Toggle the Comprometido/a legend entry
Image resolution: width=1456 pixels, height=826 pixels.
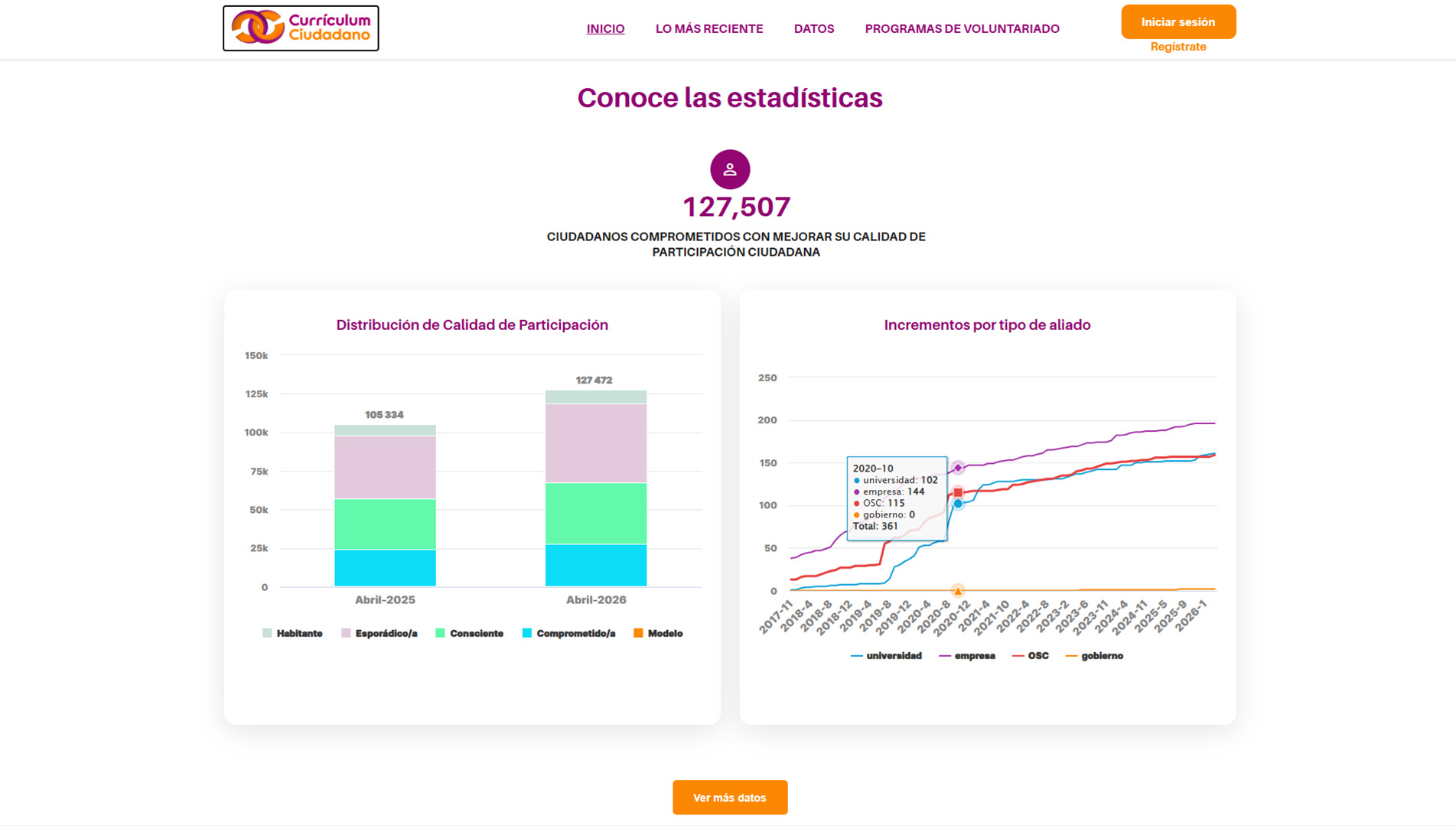(568, 633)
